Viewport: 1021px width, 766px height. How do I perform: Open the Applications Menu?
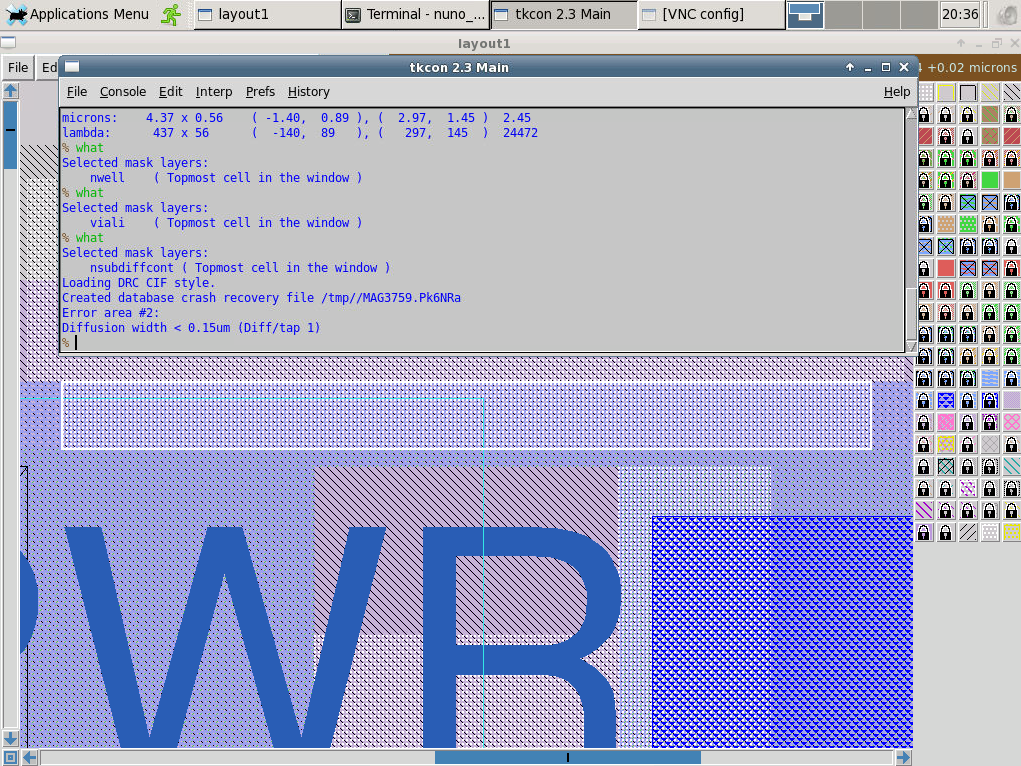77,14
